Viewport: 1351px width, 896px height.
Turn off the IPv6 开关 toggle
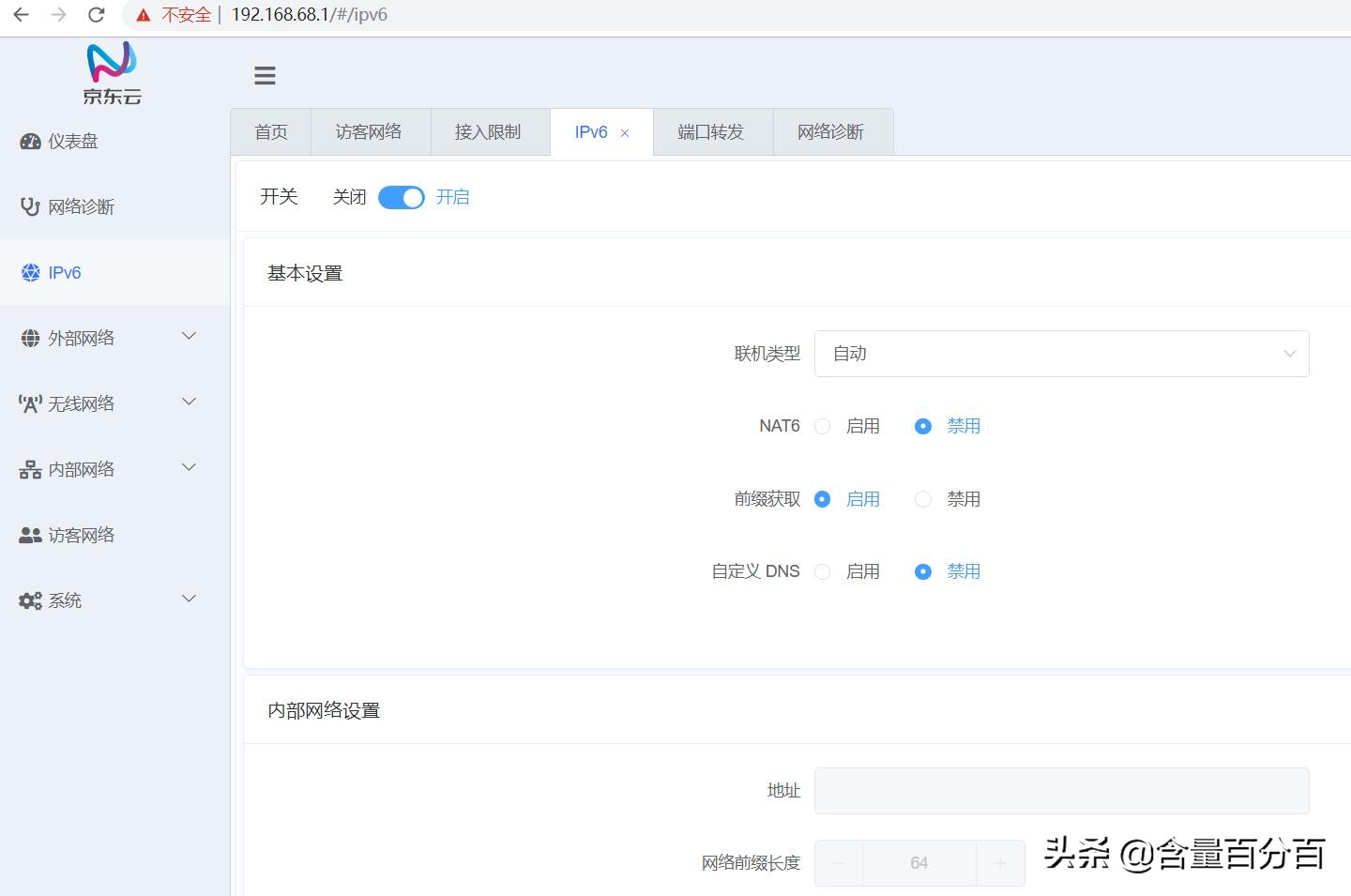(x=401, y=197)
